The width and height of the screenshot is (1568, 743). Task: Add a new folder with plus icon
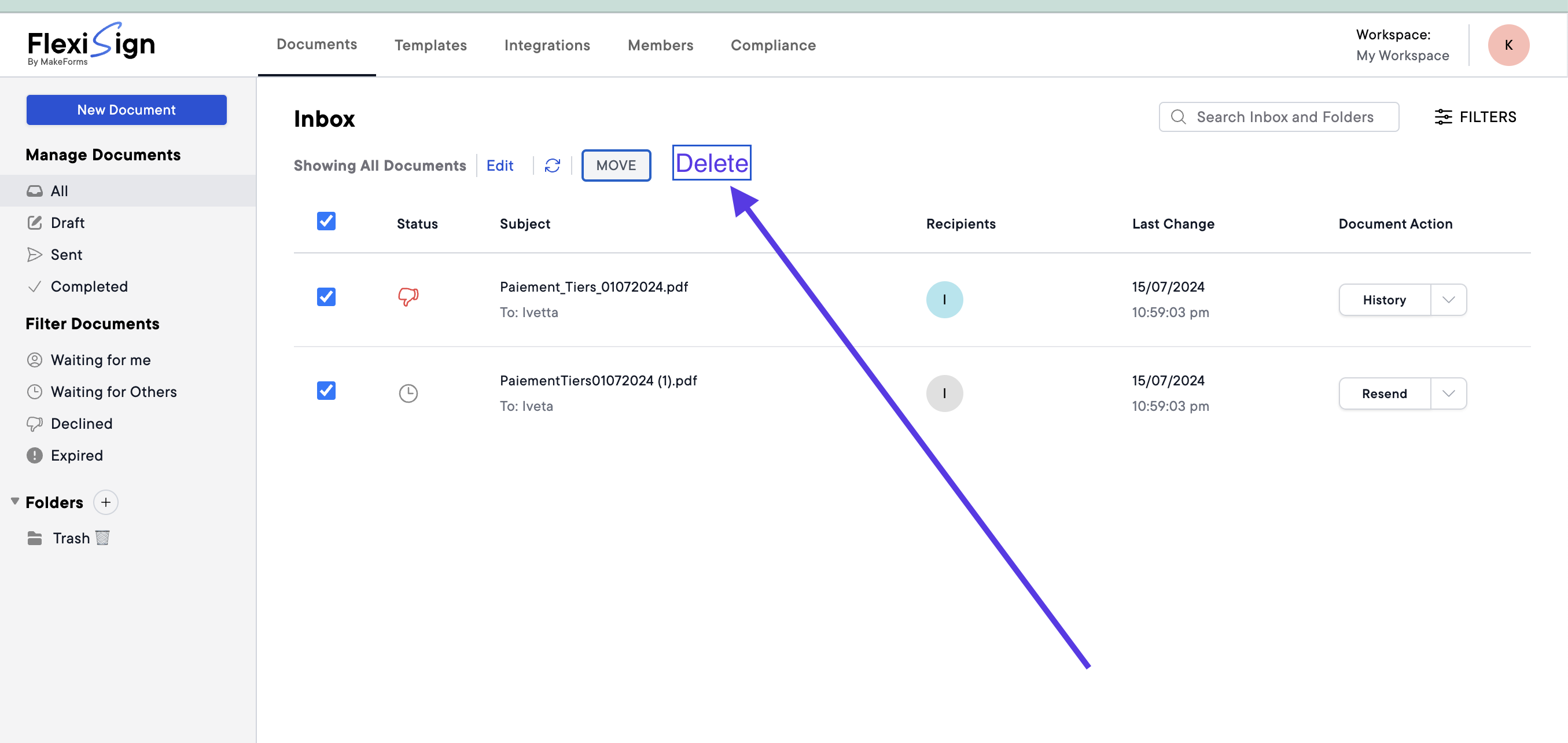106,502
